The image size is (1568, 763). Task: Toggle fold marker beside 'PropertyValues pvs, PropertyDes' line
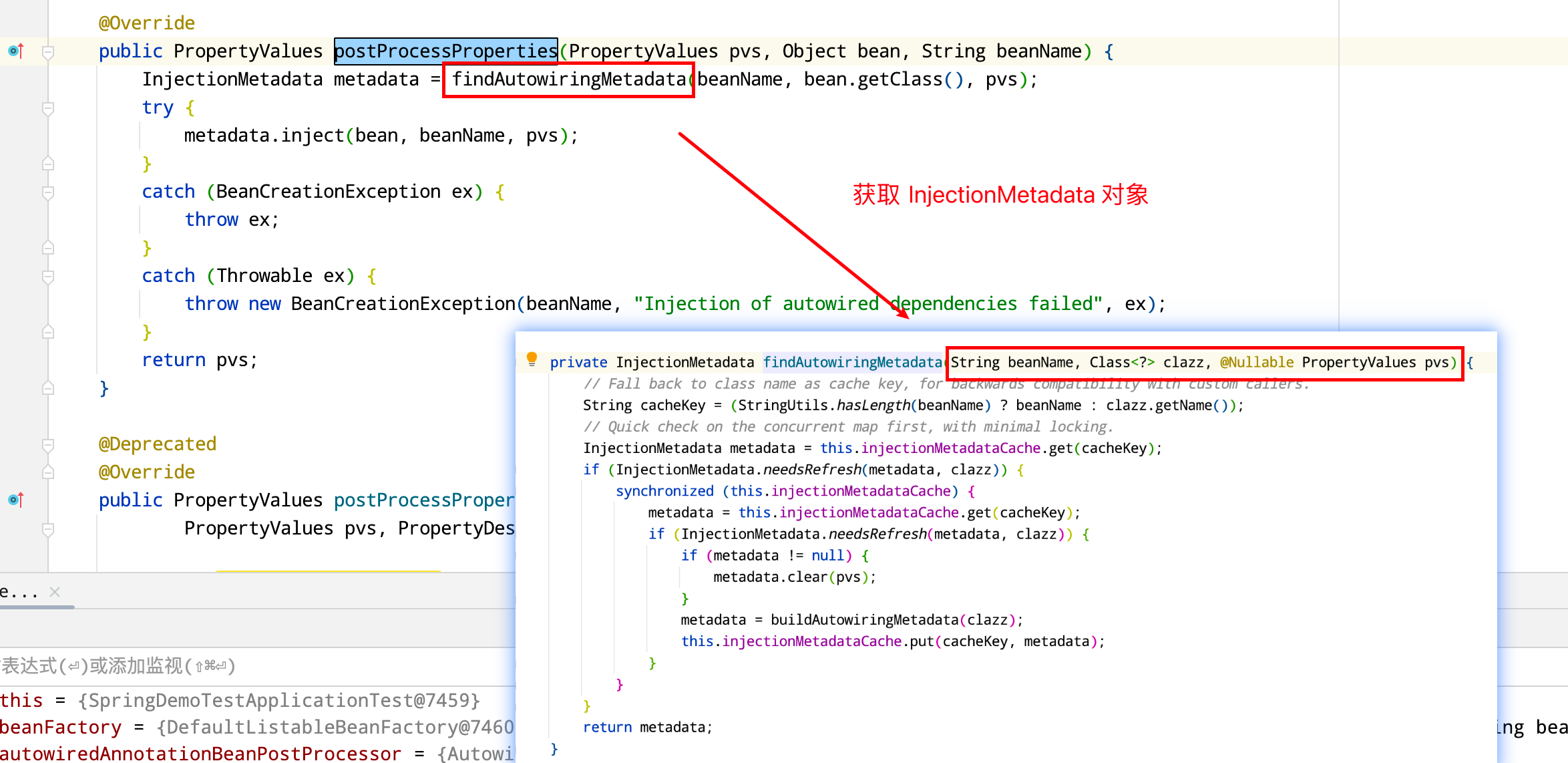pyautogui.click(x=48, y=528)
